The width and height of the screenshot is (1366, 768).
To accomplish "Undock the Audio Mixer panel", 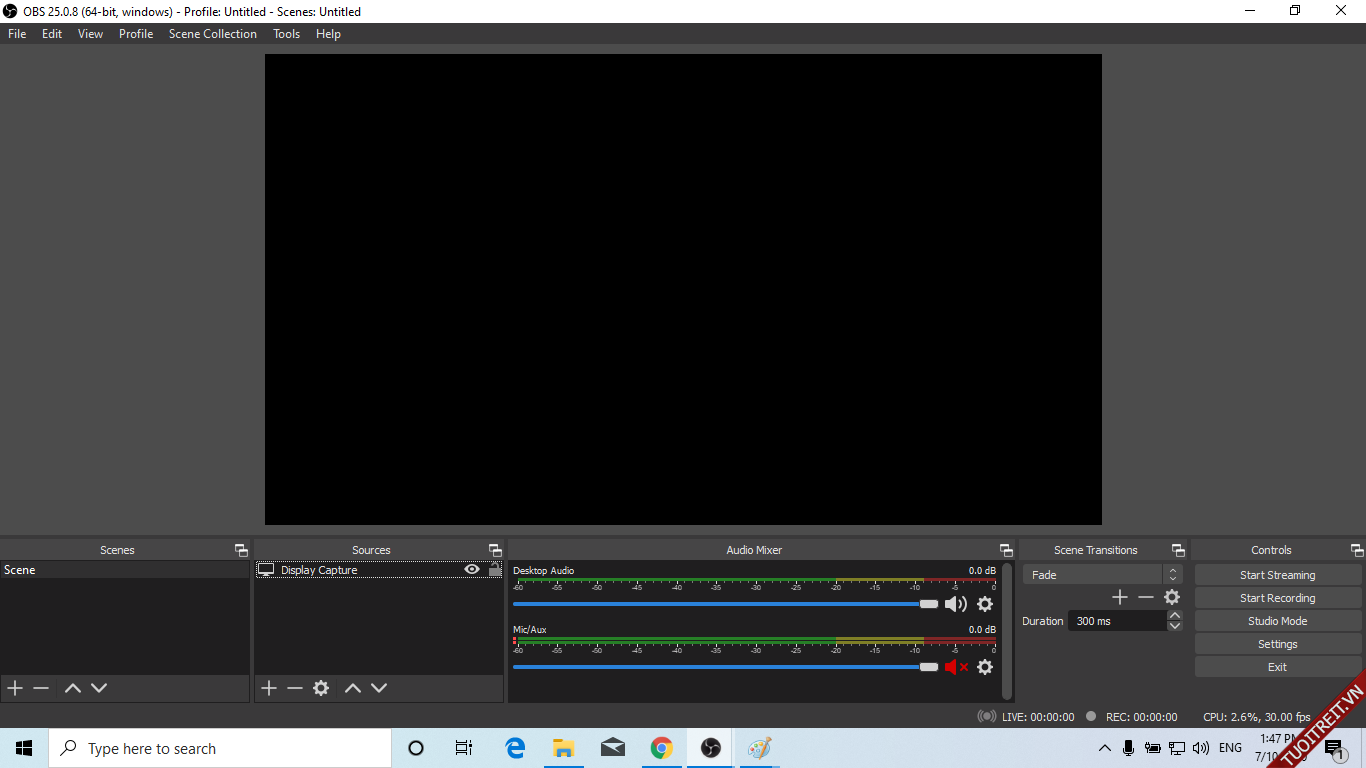I will coord(1006,550).
